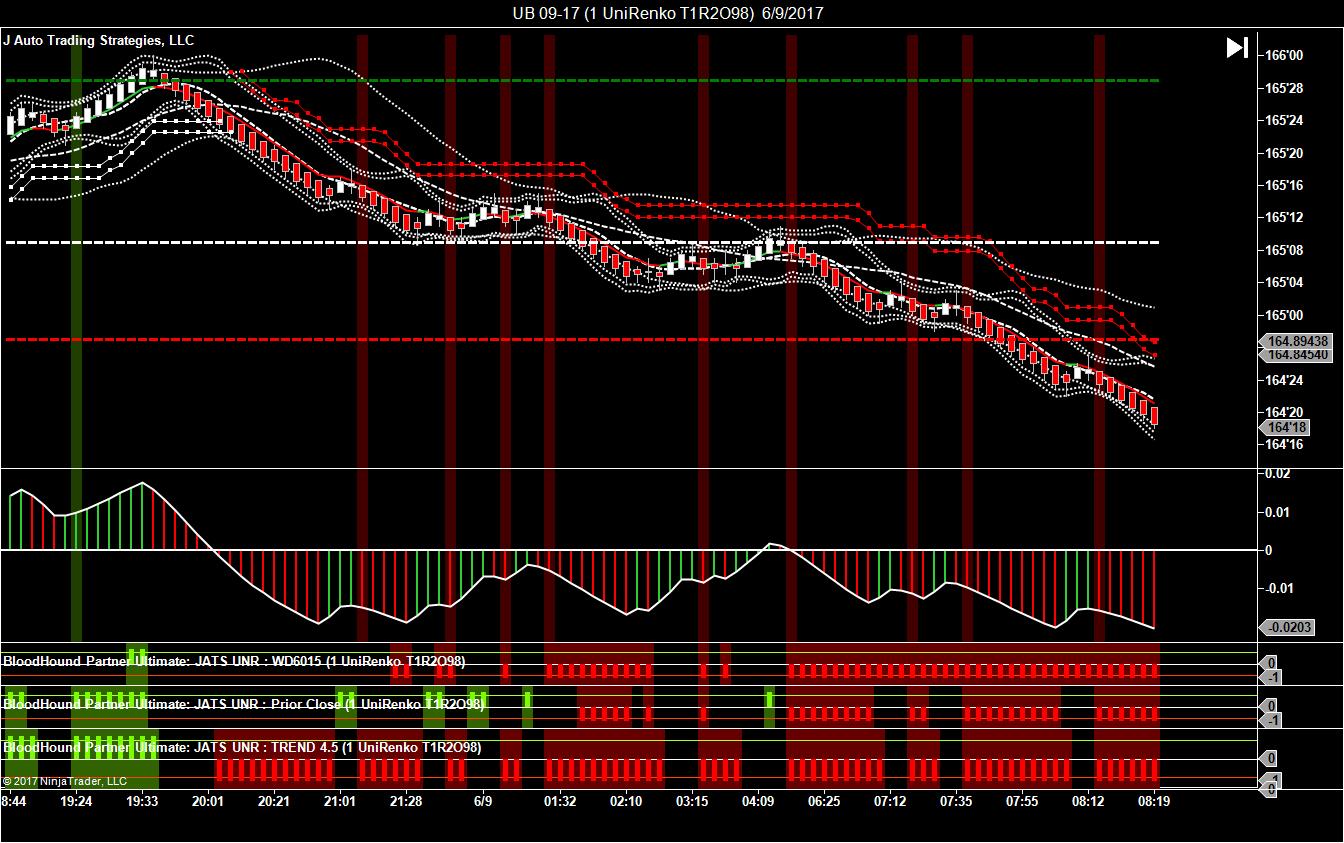This screenshot has width=1344, height=843.
Task: Select the BloodHound TREND 4.5 indicator label
Action: 242,747
